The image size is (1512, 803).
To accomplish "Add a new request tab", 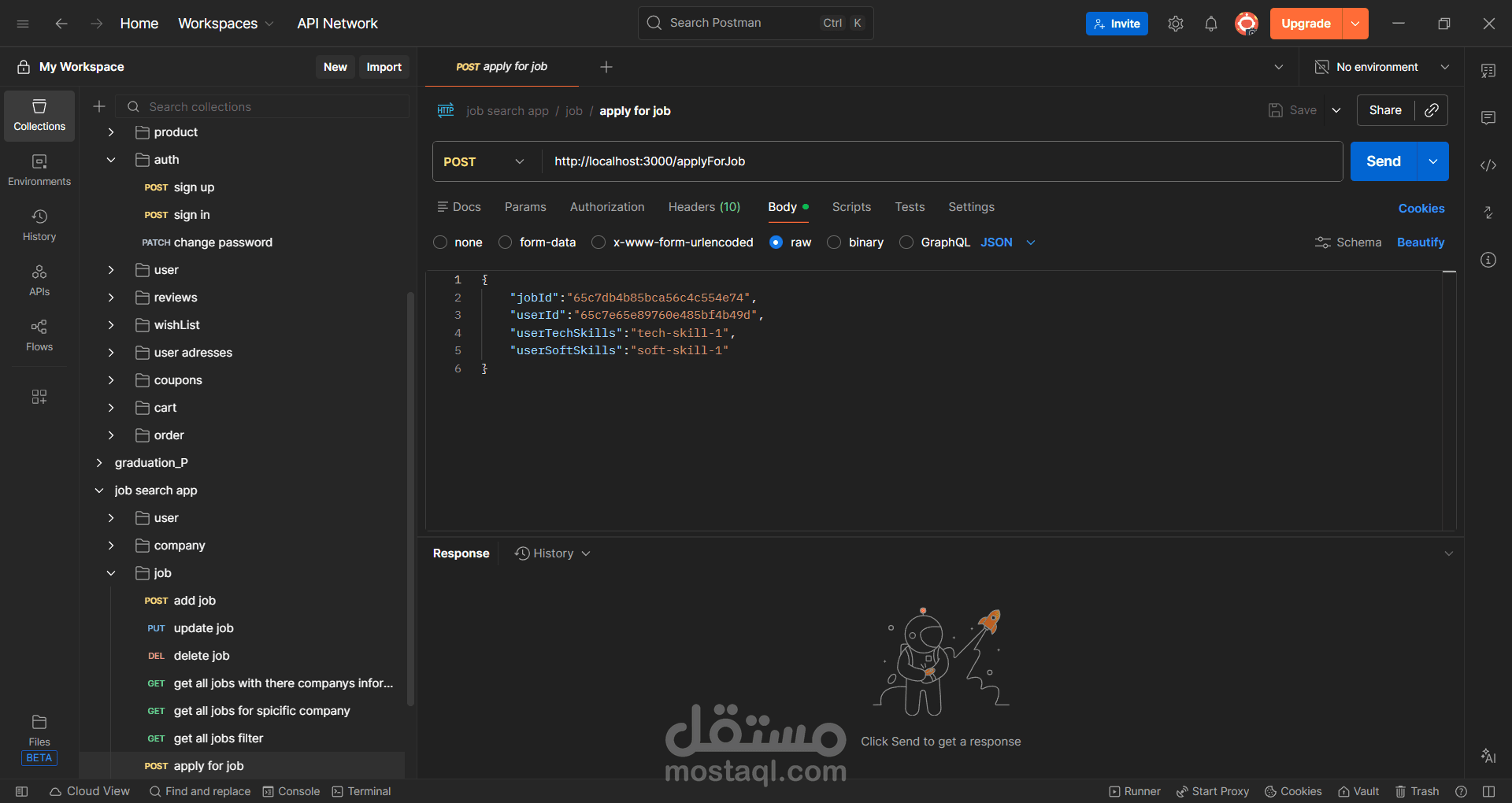I will tap(606, 67).
